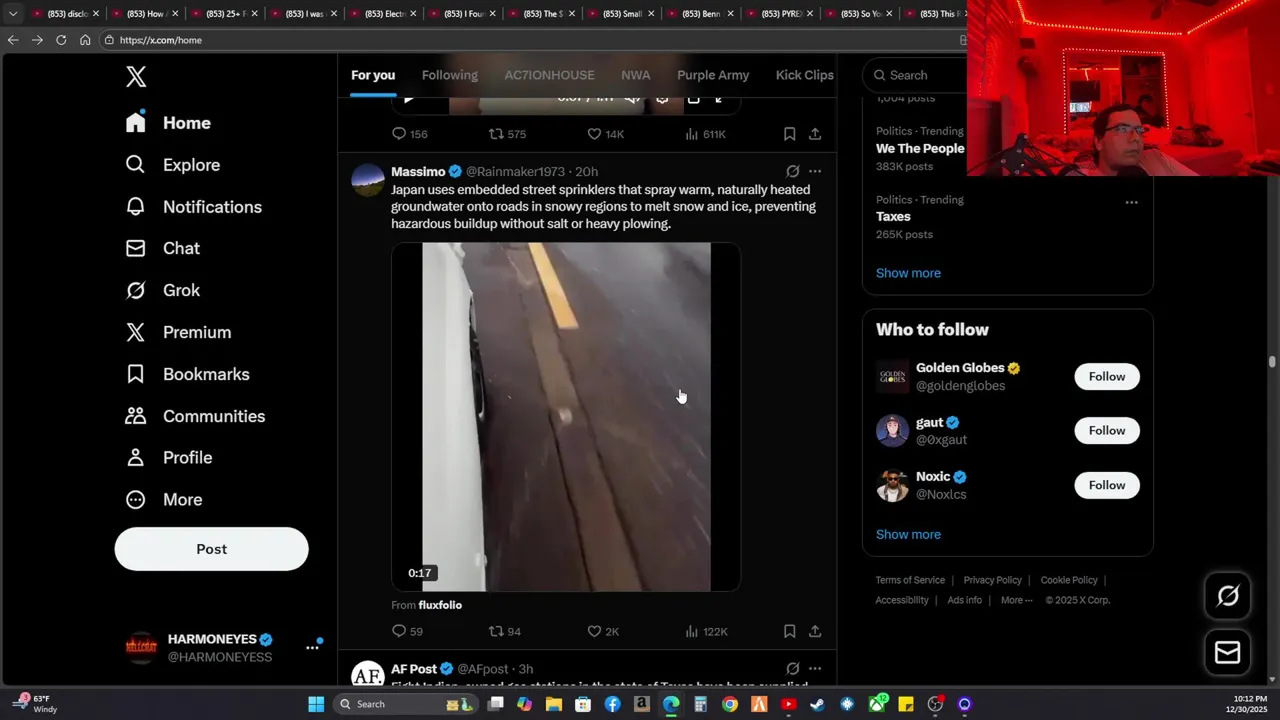The height and width of the screenshot is (720, 1280).
Task: Open the HARMONEYES account switcher dots
Action: pyautogui.click(x=312, y=647)
